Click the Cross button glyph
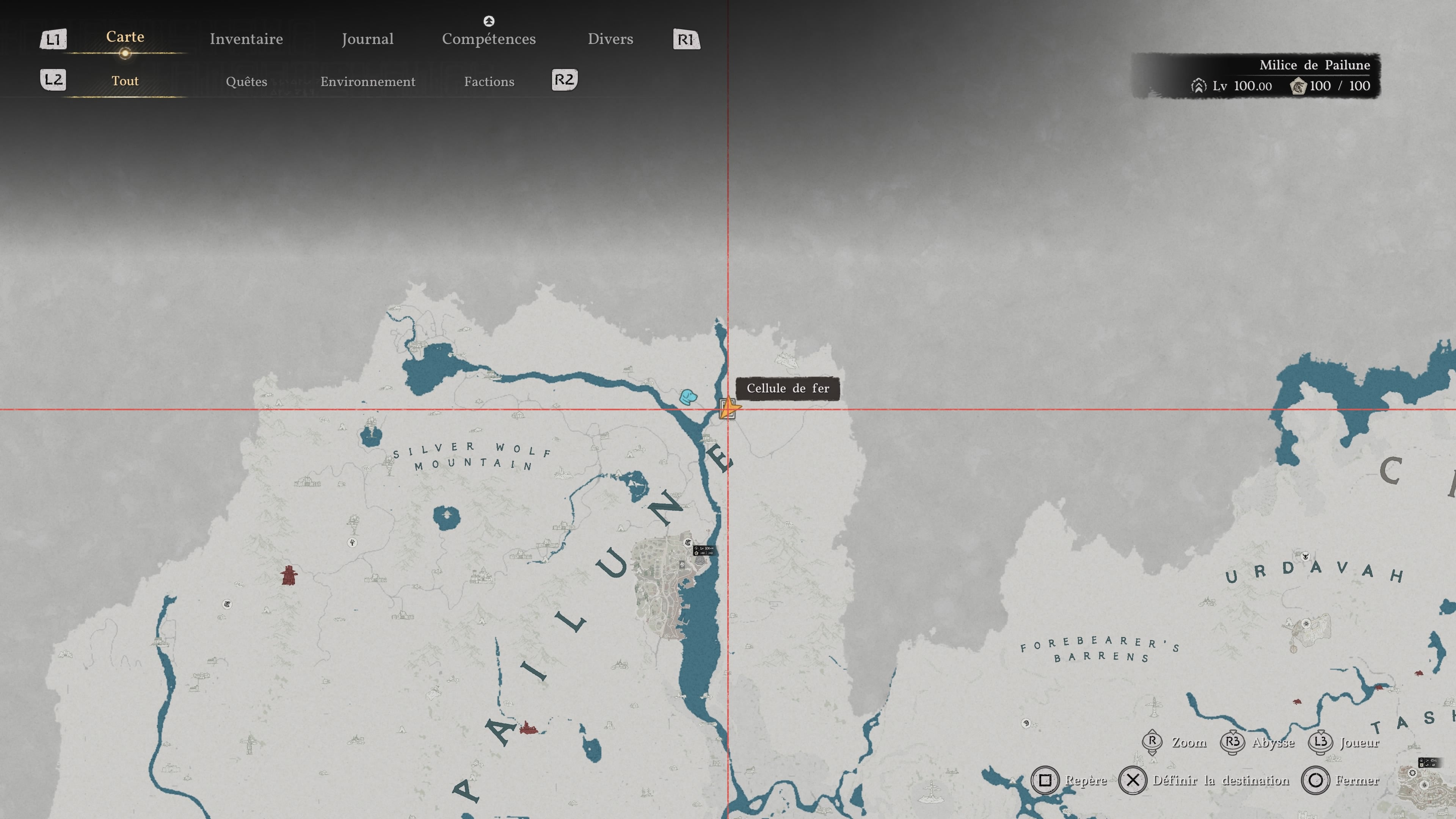 [x=1133, y=781]
